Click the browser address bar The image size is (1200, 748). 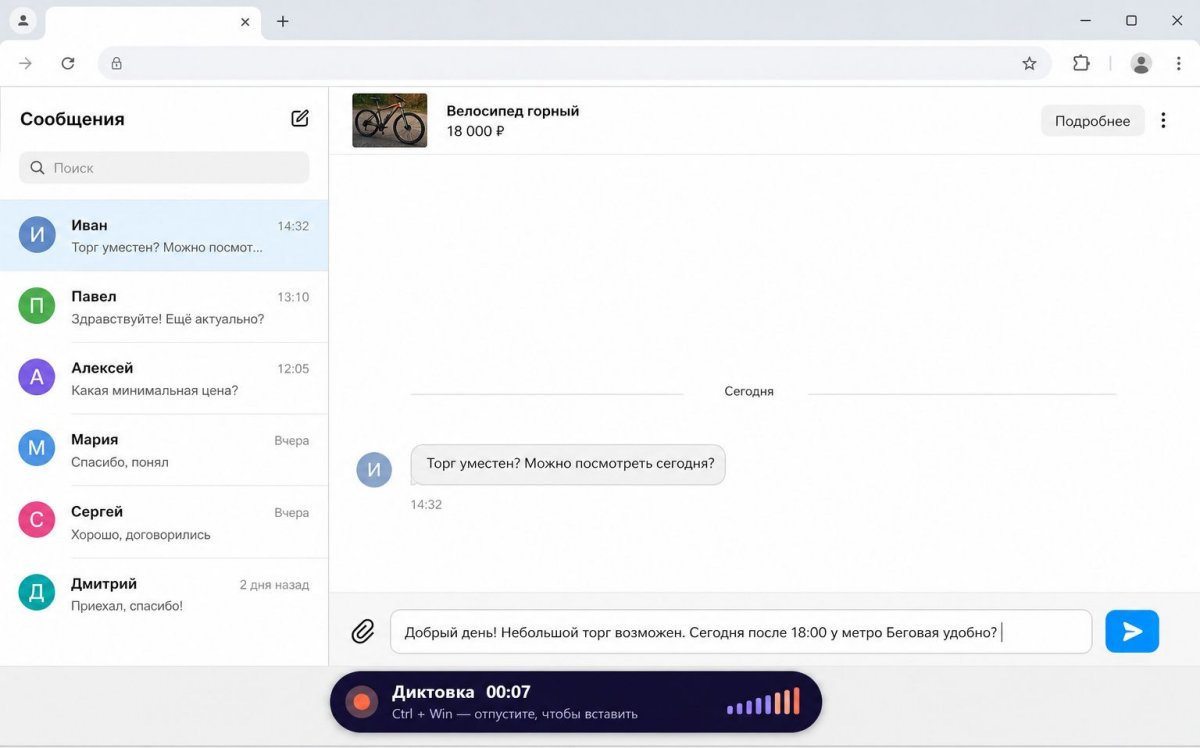[x=574, y=63]
